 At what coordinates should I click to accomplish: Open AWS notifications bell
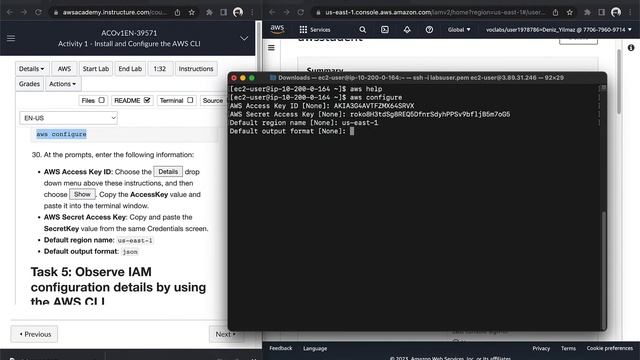(x=407, y=29)
